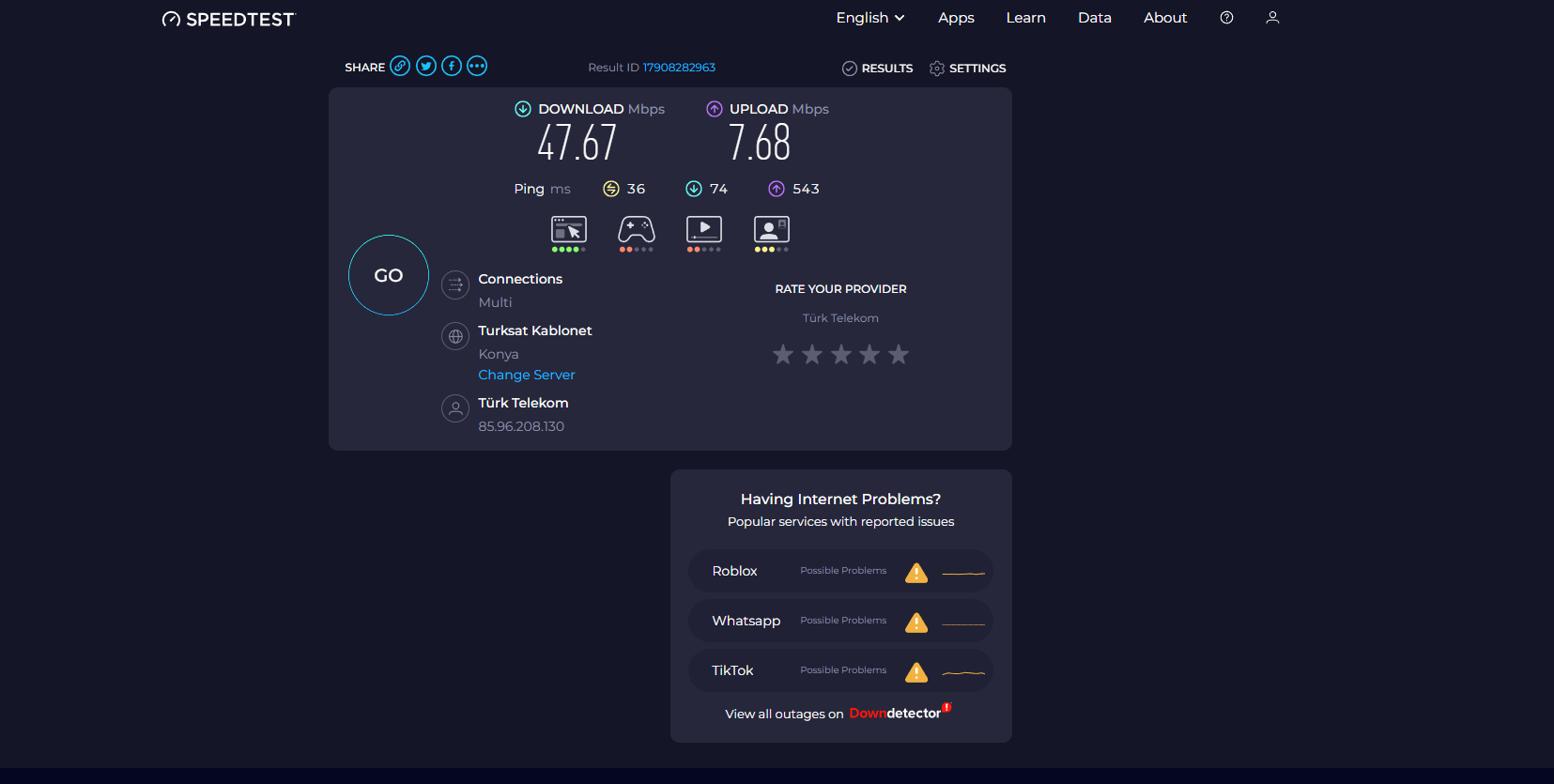Click the Konya server location
1554x784 pixels.
coord(499,354)
